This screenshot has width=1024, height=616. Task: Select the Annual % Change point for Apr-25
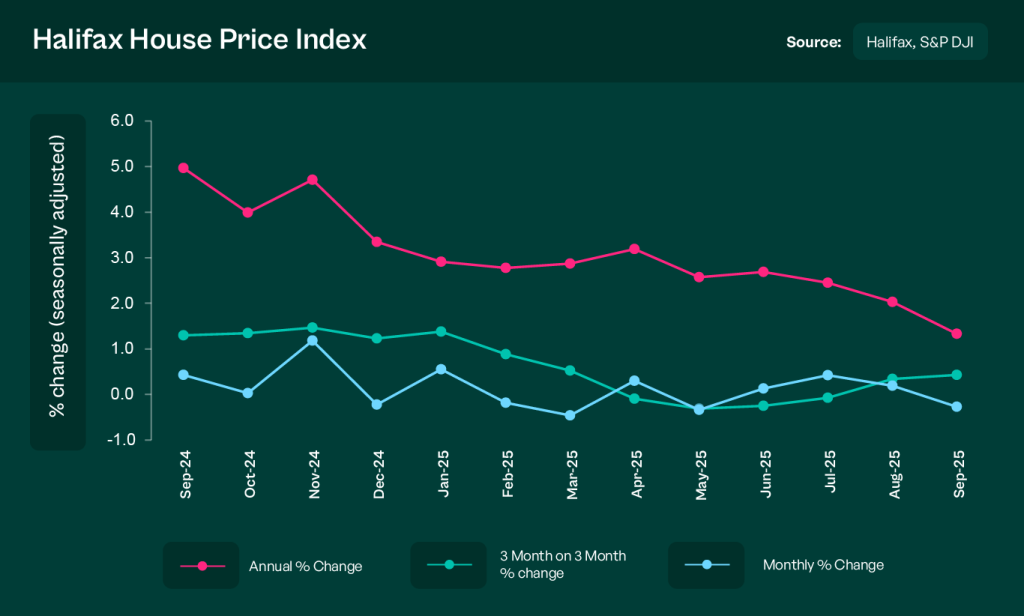pyautogui.click(x=634, y=249)
